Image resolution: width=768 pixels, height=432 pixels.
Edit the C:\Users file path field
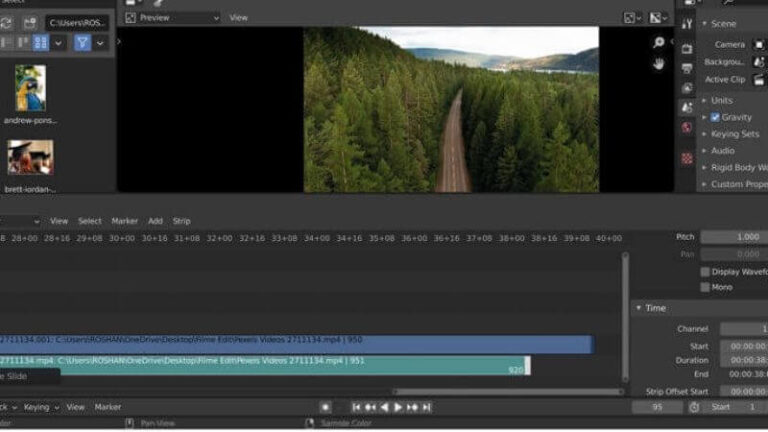point(77,23)
